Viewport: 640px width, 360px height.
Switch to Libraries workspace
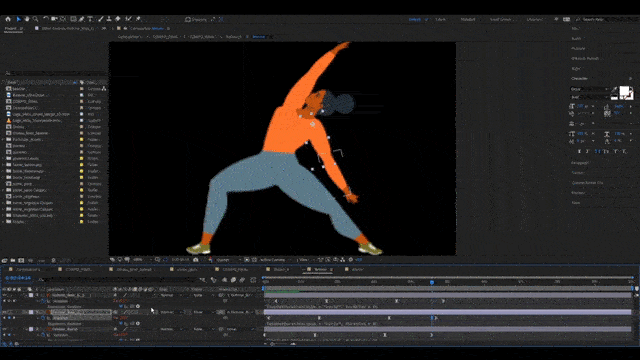pos(534,19)
